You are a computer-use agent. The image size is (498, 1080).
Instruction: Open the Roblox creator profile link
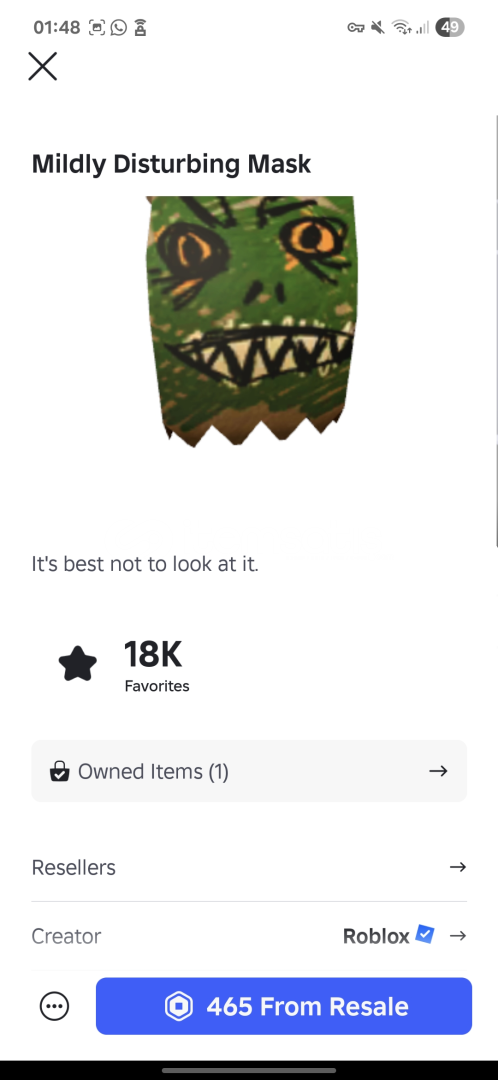coord(376,935)
